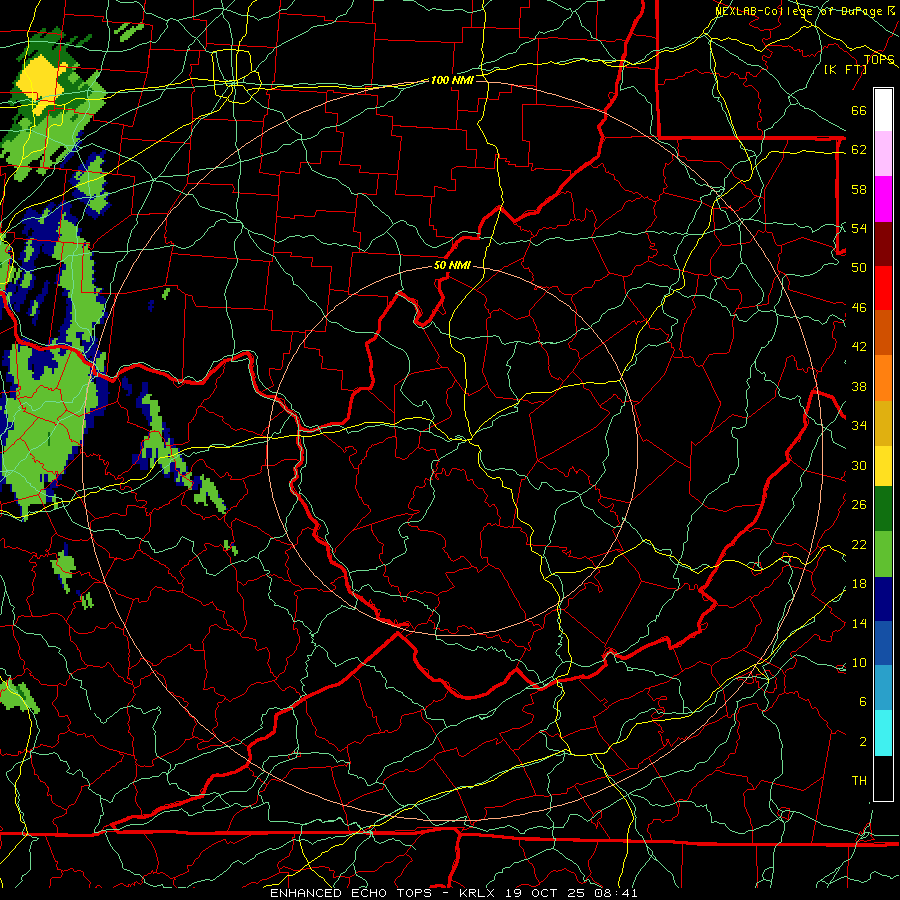Viewport: 900px width, 900px height.
Task: Click the 22 legend value
Action: tap(859, 544)
